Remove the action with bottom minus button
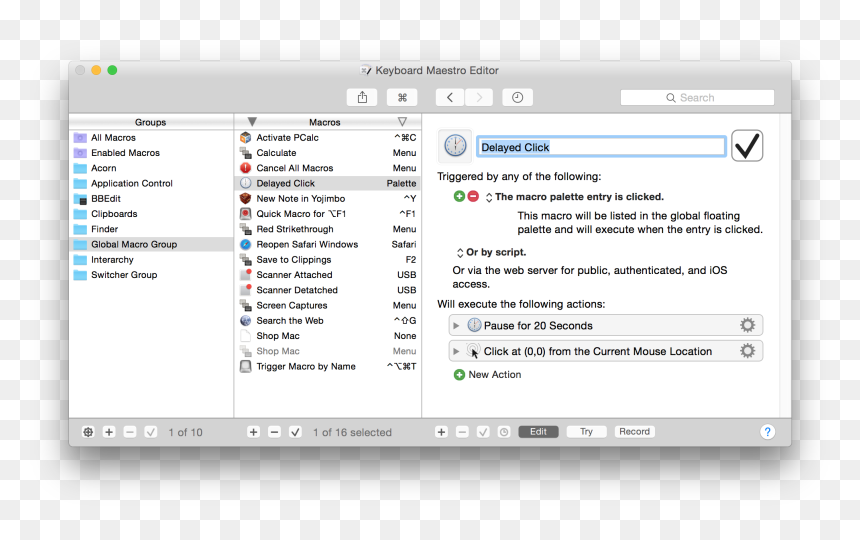 pos(462,432)
